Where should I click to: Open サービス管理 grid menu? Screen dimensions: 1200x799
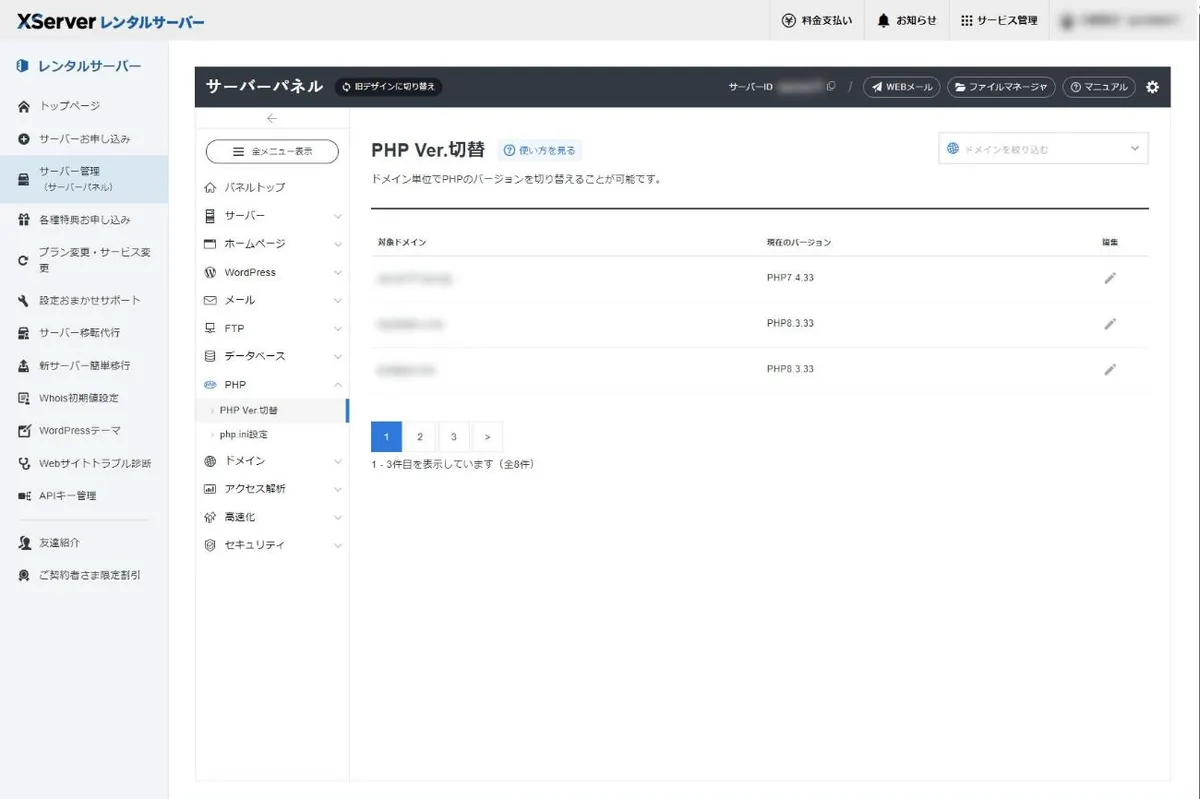tap(999, 20)
